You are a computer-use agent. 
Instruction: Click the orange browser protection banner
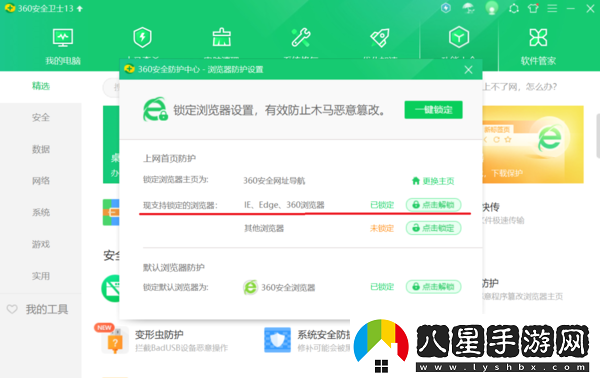pyautogui.click(x=533, y=145)
